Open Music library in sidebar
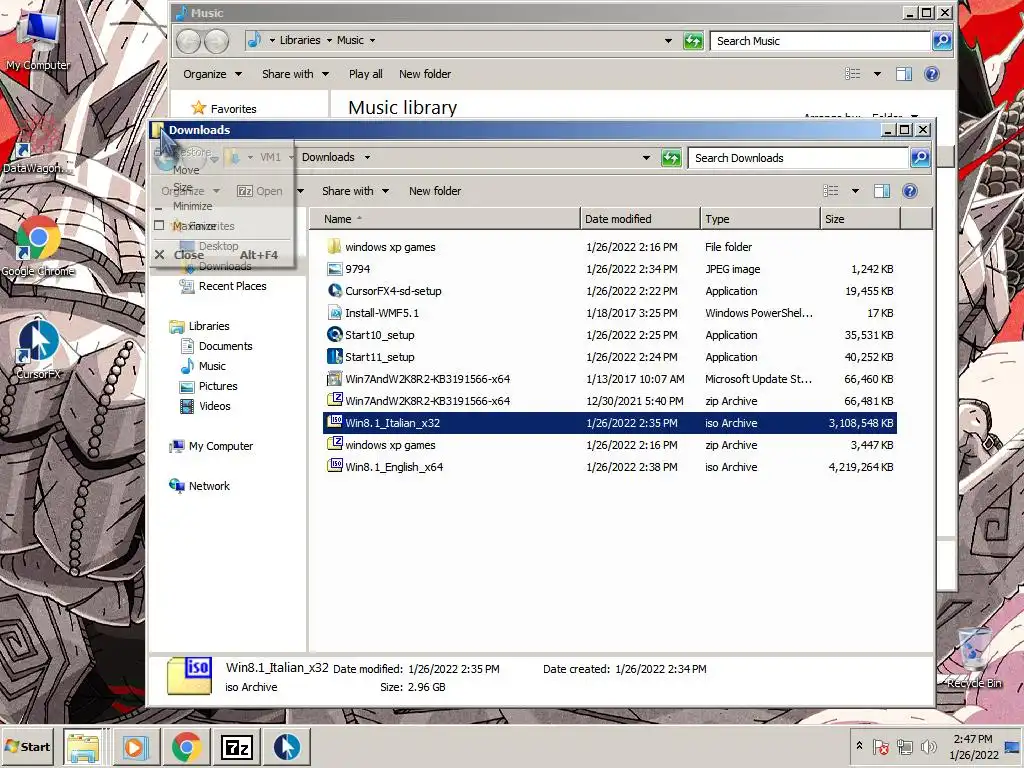The image size is (1024, 768). (203, 366)
